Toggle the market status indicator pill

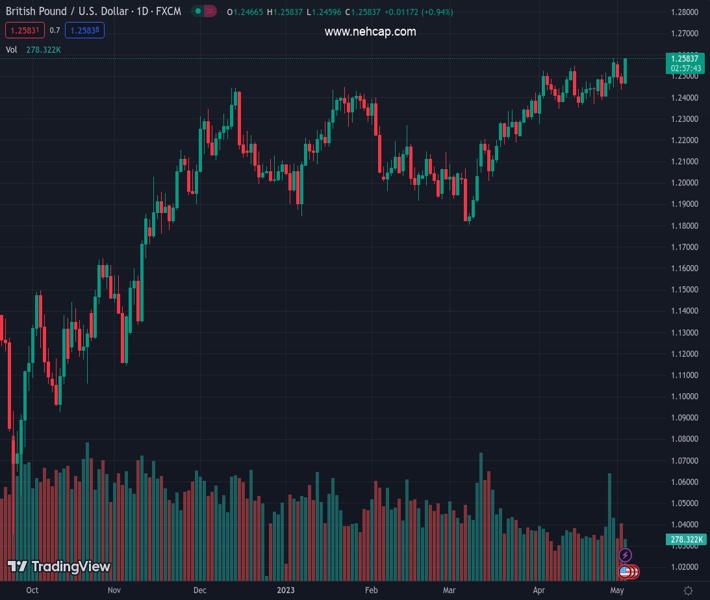204,12
